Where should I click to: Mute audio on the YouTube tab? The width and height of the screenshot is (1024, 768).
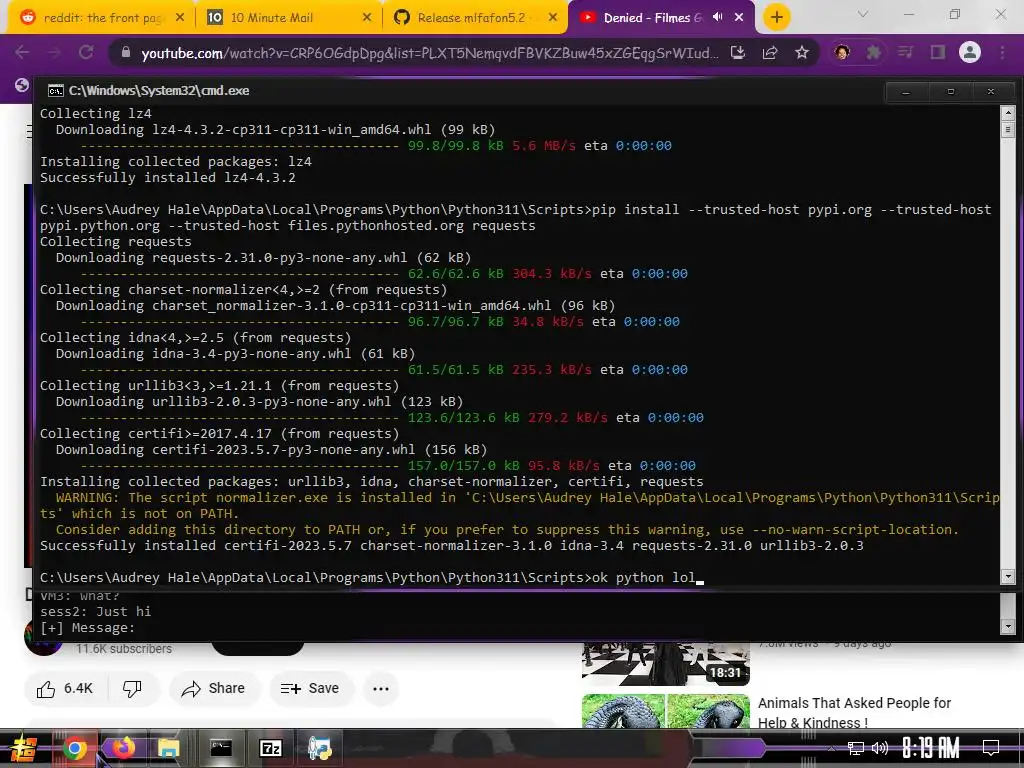point(718,18)
